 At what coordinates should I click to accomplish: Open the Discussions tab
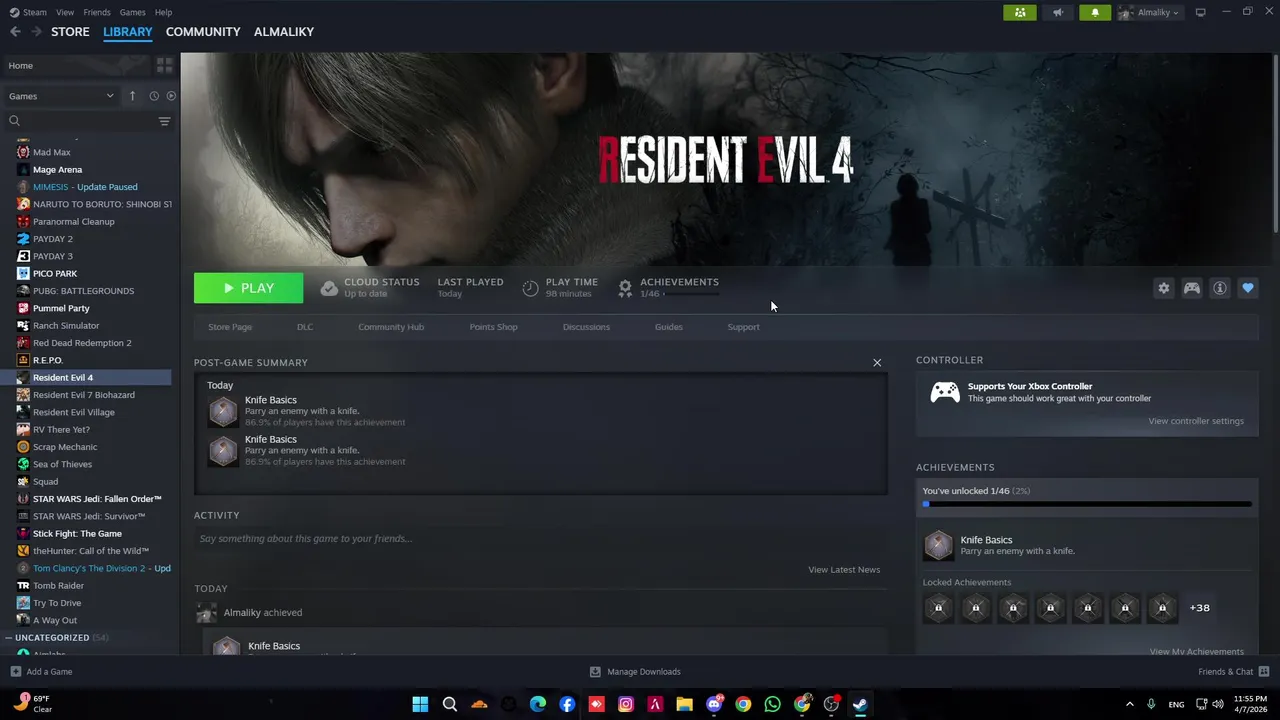[586, 327]
